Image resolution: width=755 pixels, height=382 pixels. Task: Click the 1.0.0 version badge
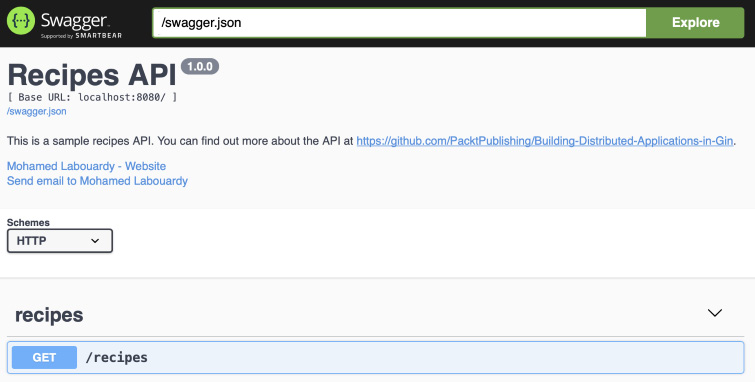click(200, 66)
